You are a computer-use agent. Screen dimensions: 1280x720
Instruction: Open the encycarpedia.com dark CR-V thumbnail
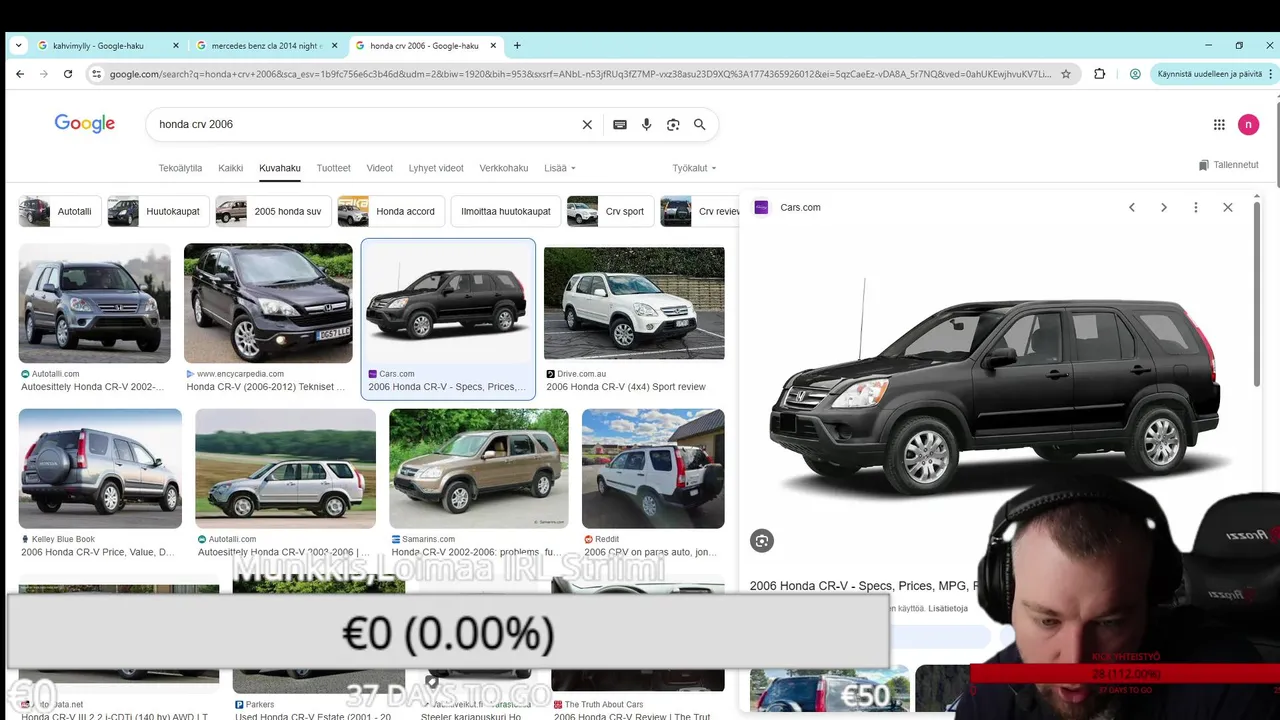click(x=268, y=303)
